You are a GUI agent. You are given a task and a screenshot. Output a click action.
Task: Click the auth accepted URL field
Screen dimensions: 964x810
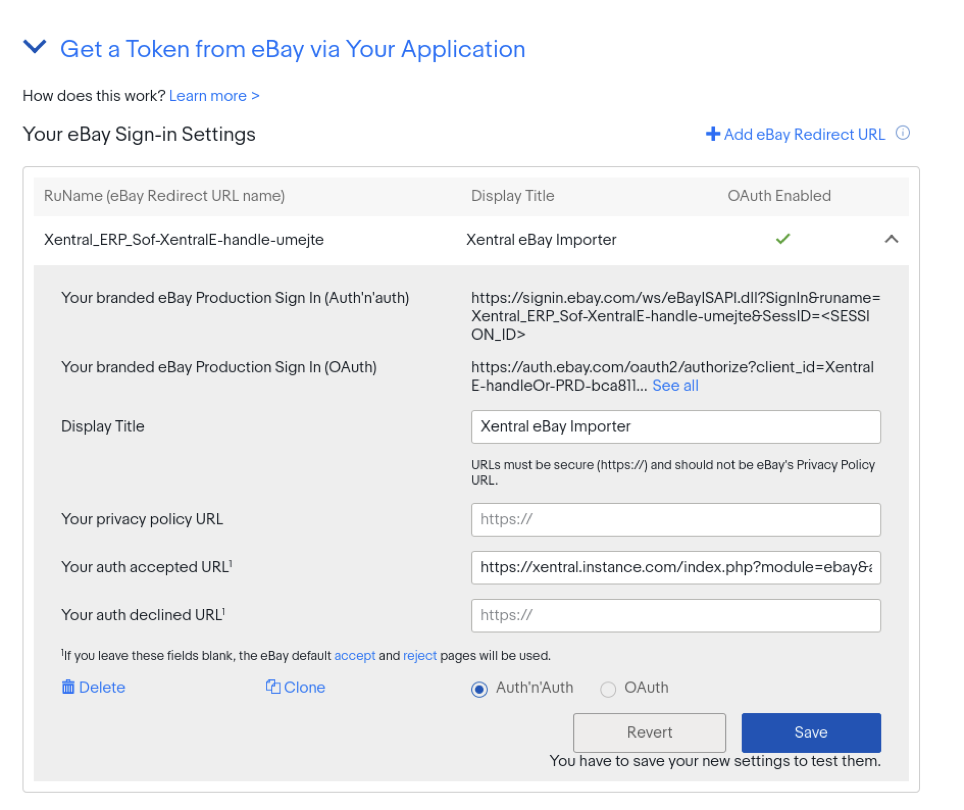pyautogui.click(x=675, y=567)
